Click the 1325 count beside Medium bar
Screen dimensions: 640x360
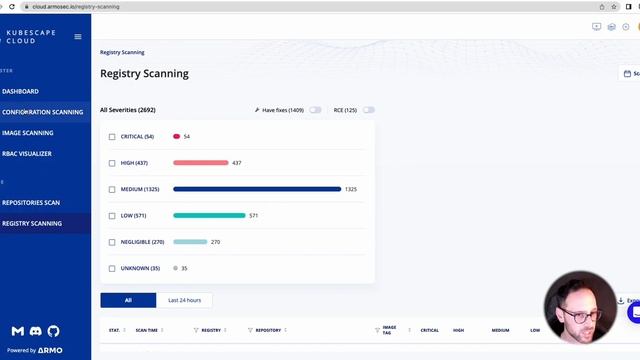pos(351,189)
